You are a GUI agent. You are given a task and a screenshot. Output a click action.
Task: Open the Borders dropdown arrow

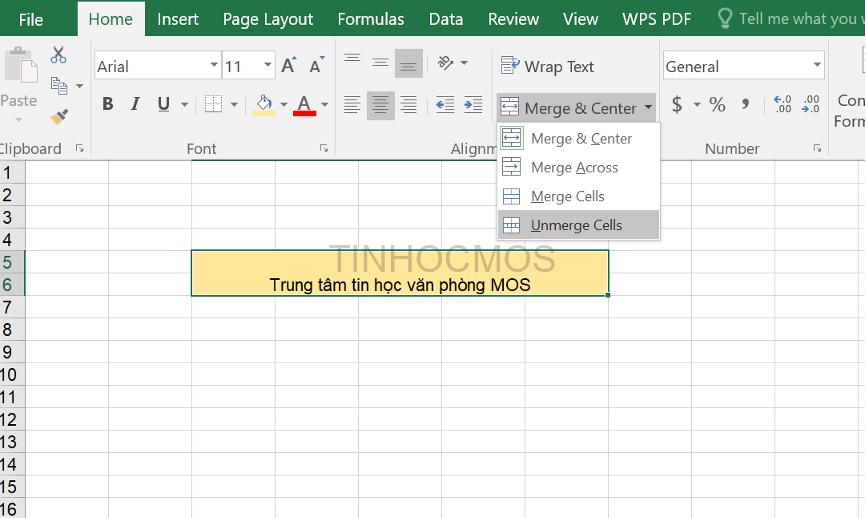tap(234, 104)
